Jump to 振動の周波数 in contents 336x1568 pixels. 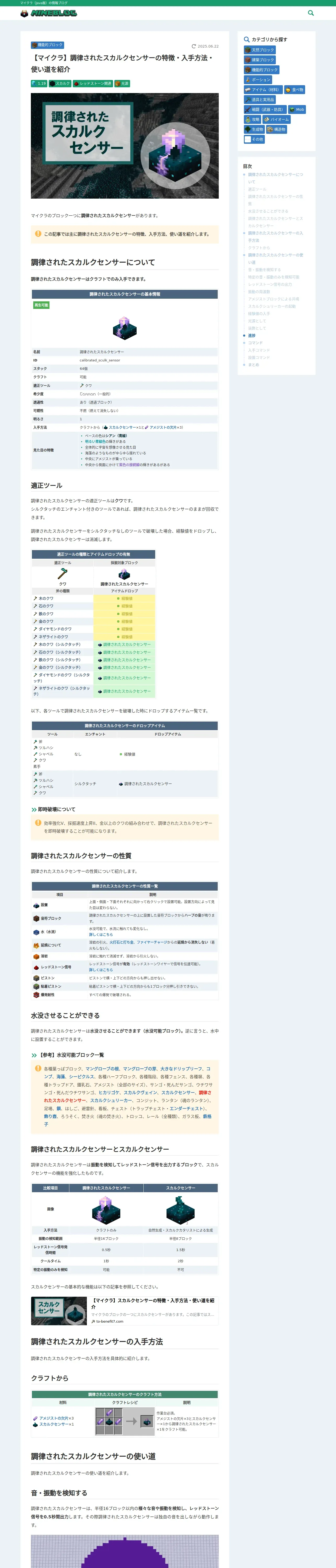click(259, 292)
